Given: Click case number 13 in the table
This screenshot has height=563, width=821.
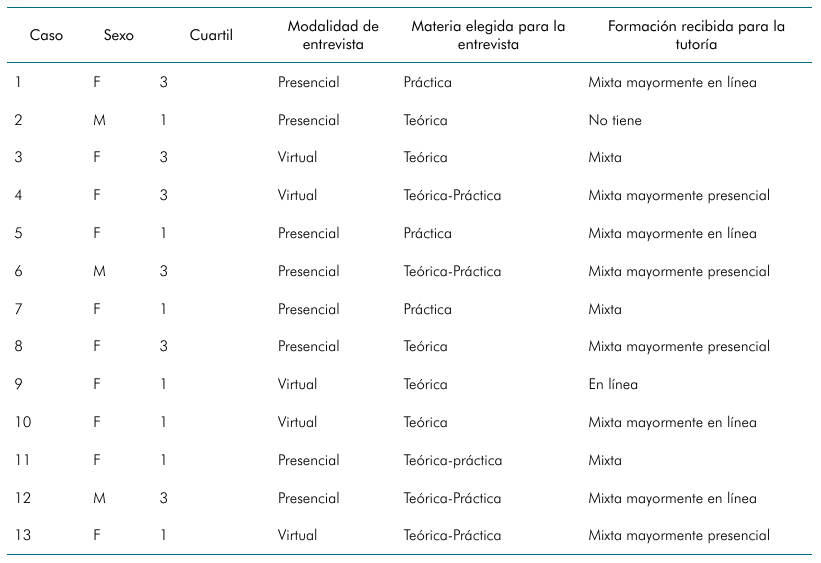Looking at the screenshot, I should (x=23, y=535).
